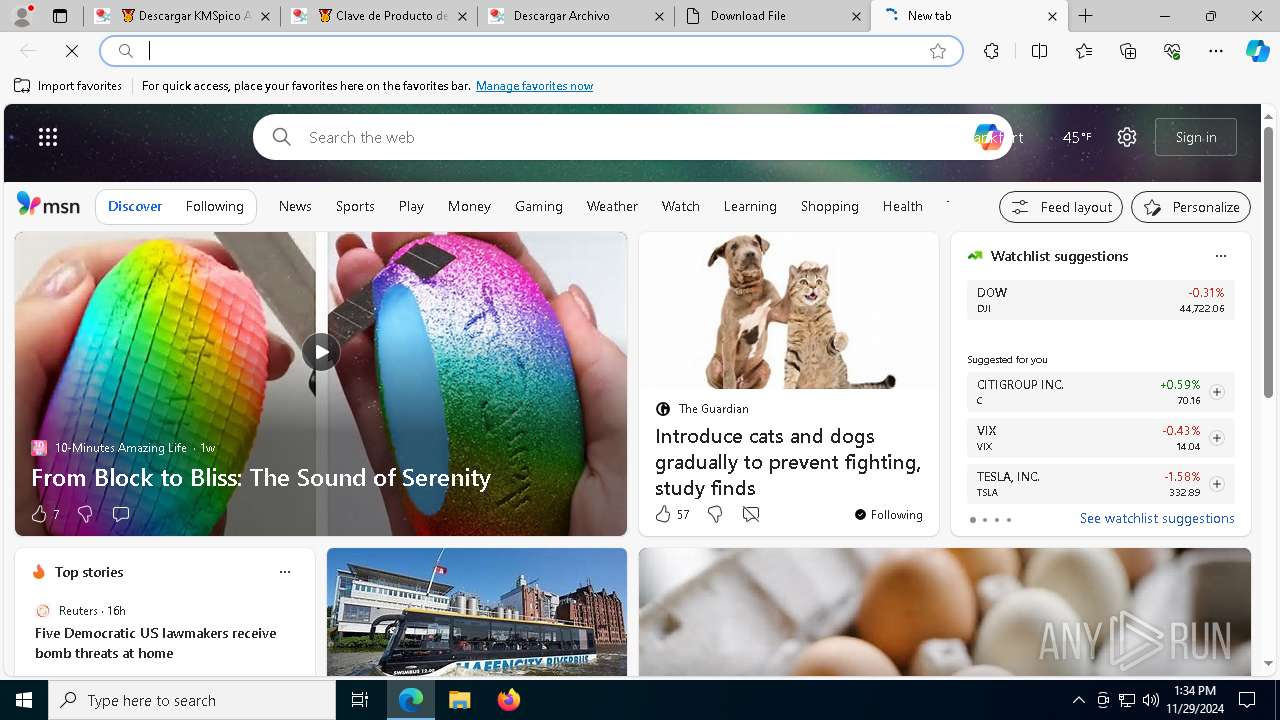
Task: Open a new browser tab
Action: pyautogui.click(x=1085, y=16)
